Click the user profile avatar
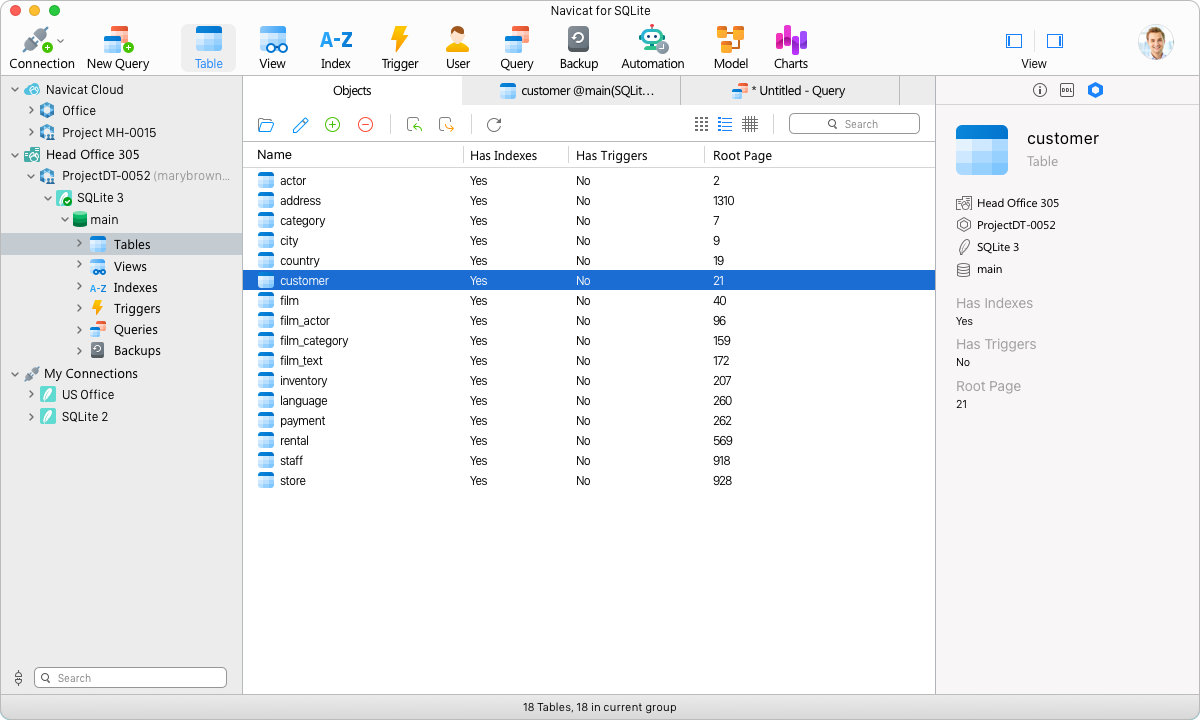The height and width of the screenshot is (720, 1200). (1155, 42)
